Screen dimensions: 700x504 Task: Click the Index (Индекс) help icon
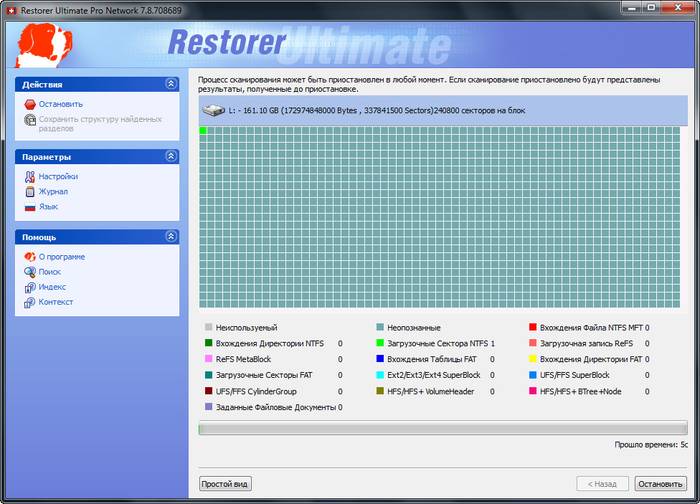(30, 287)
